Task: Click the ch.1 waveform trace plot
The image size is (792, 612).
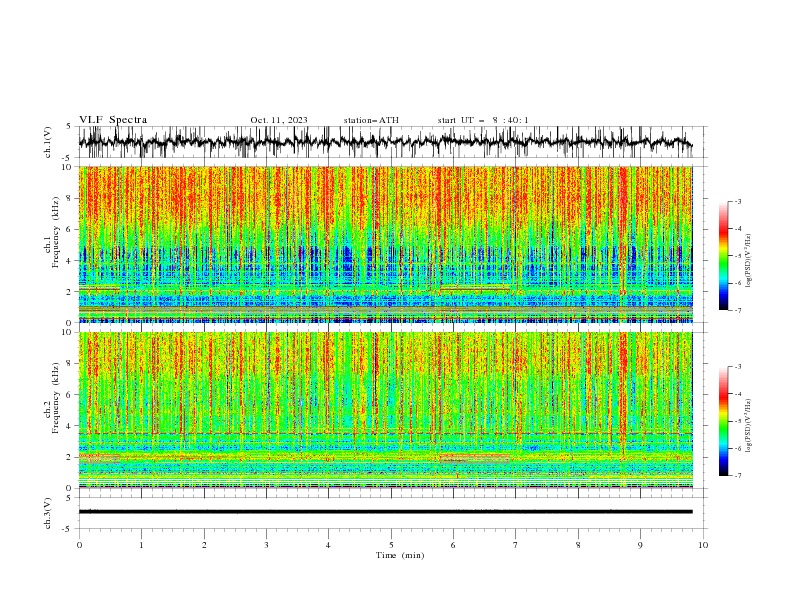Action: click(385, 142)
